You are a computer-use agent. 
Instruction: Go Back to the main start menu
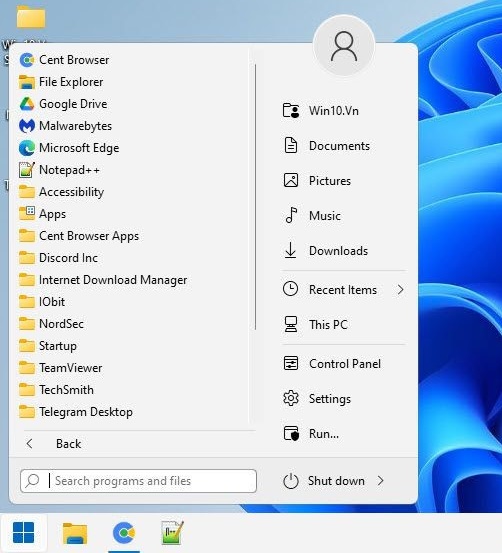click(54, 444)
